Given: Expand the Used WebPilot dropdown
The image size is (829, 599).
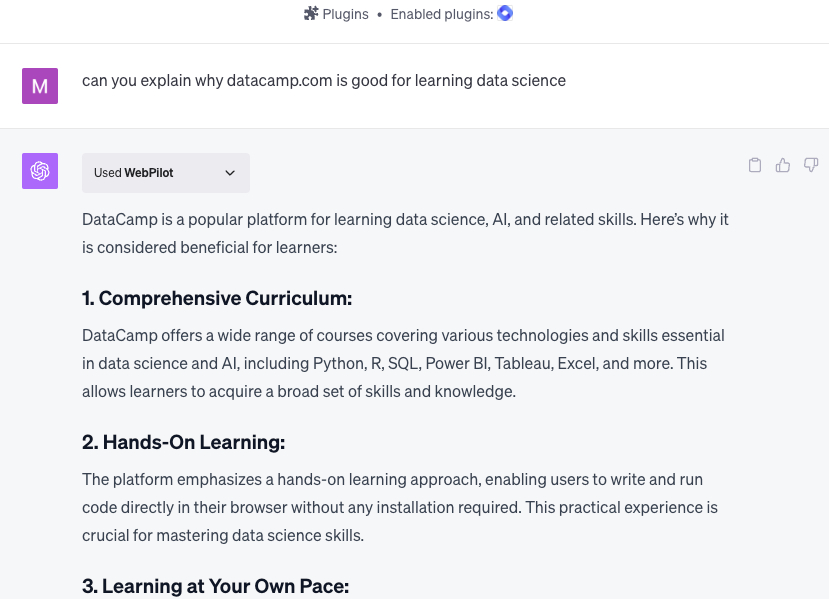Looking at the screenshot, I should point(165,173).
